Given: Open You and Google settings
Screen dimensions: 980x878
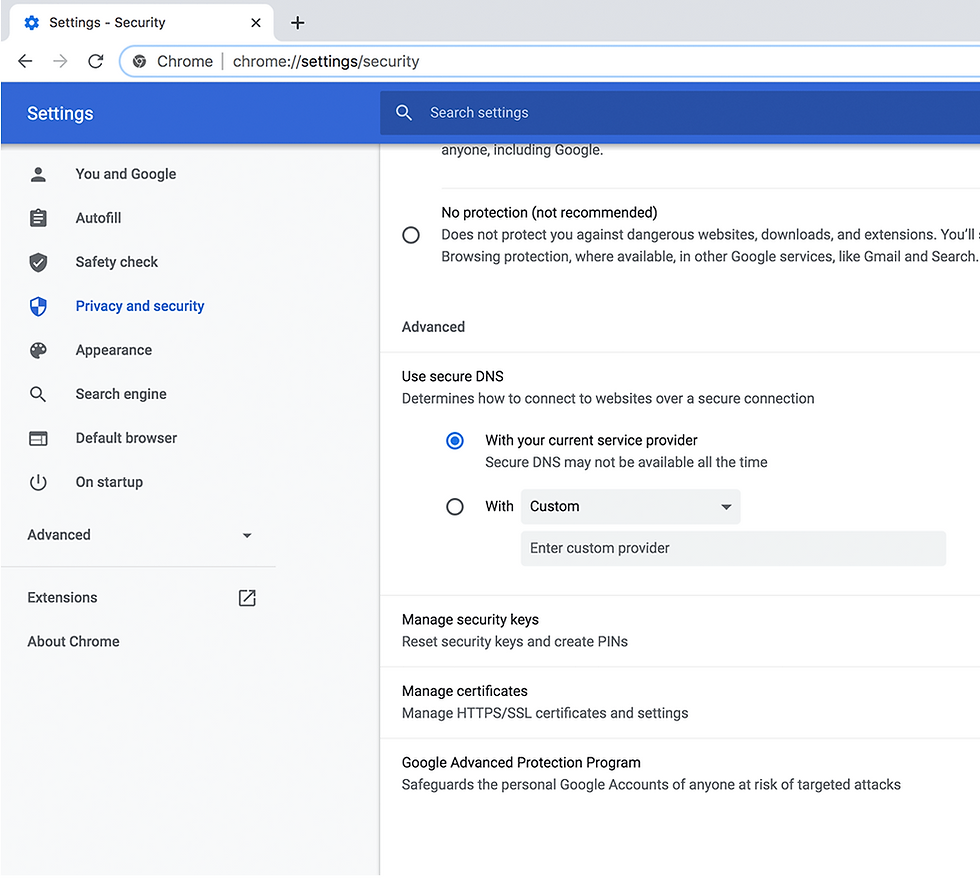Looking at the screenshot, I should pos(126,174).
